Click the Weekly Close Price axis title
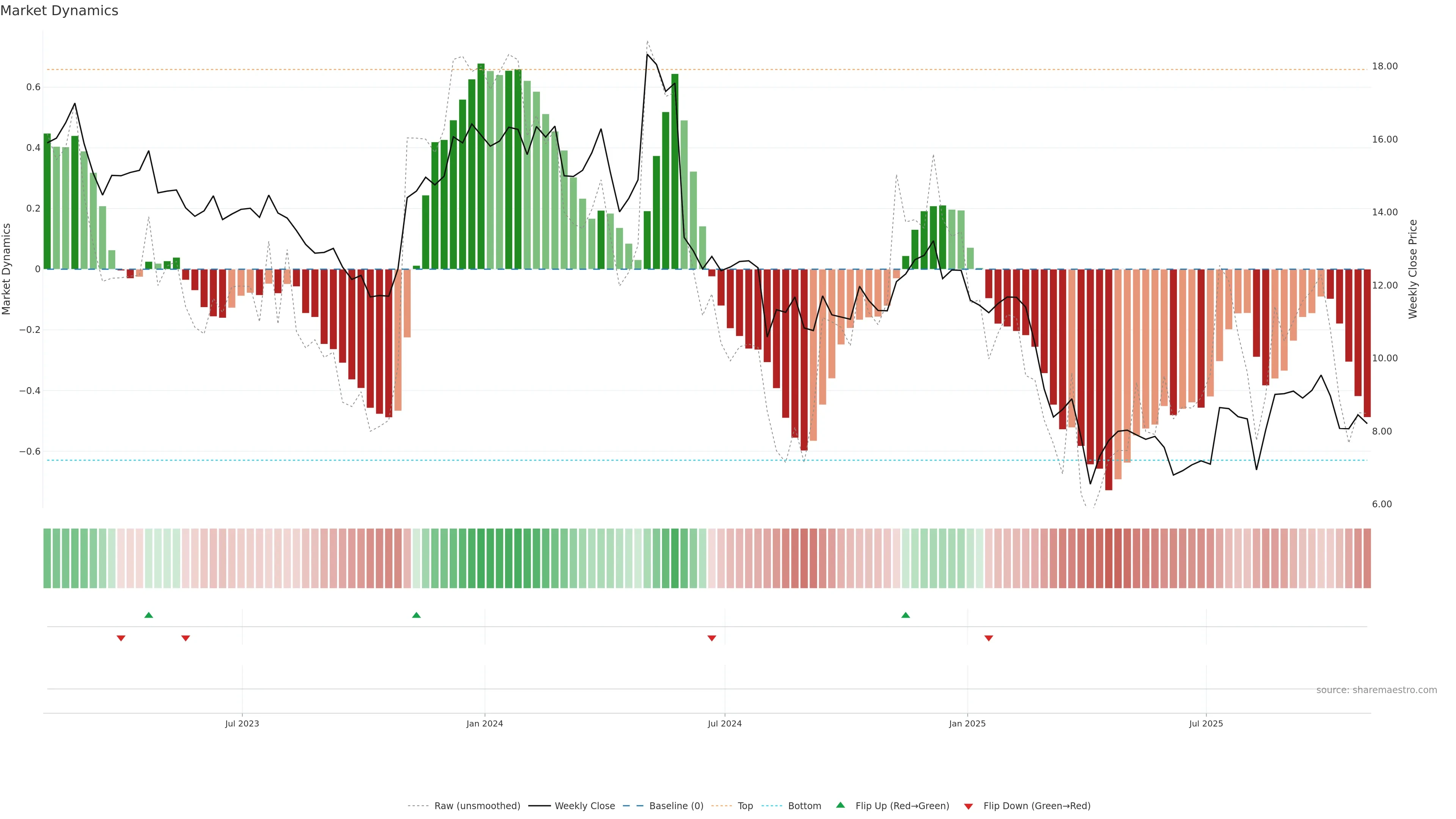1456x819 pixels. [1412, 269]
